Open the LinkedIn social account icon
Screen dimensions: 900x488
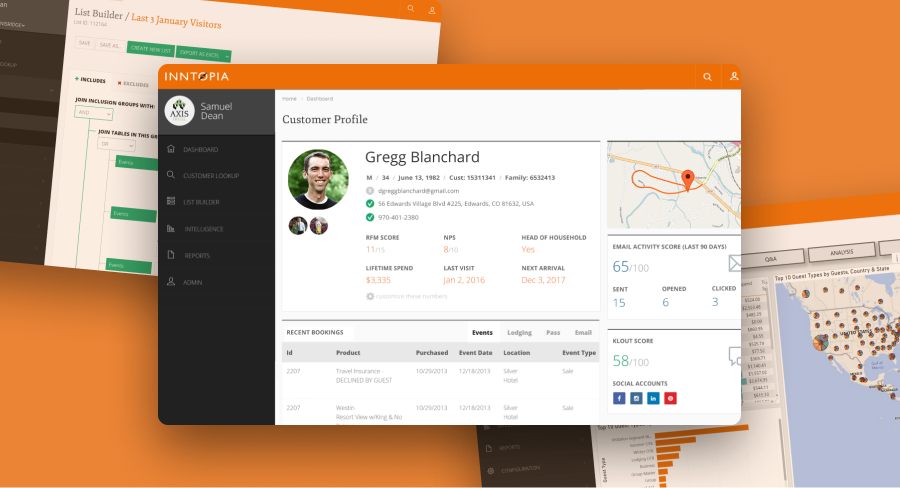click(653, 398)
